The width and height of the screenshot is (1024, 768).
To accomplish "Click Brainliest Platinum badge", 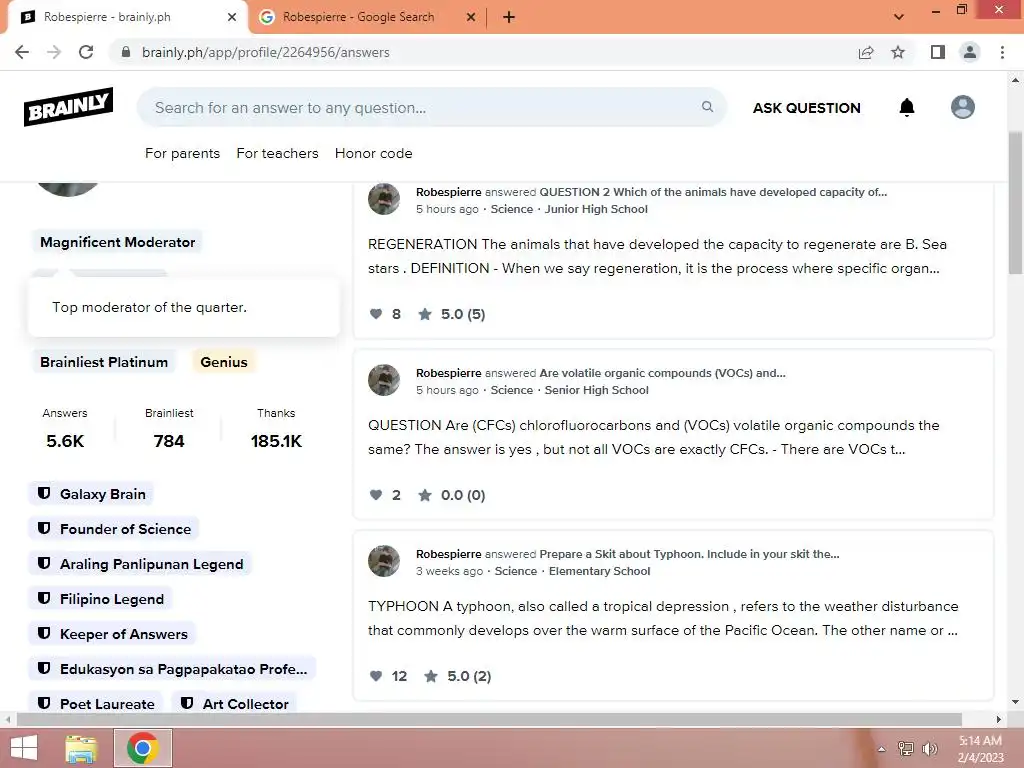I will tap(104, 362).
